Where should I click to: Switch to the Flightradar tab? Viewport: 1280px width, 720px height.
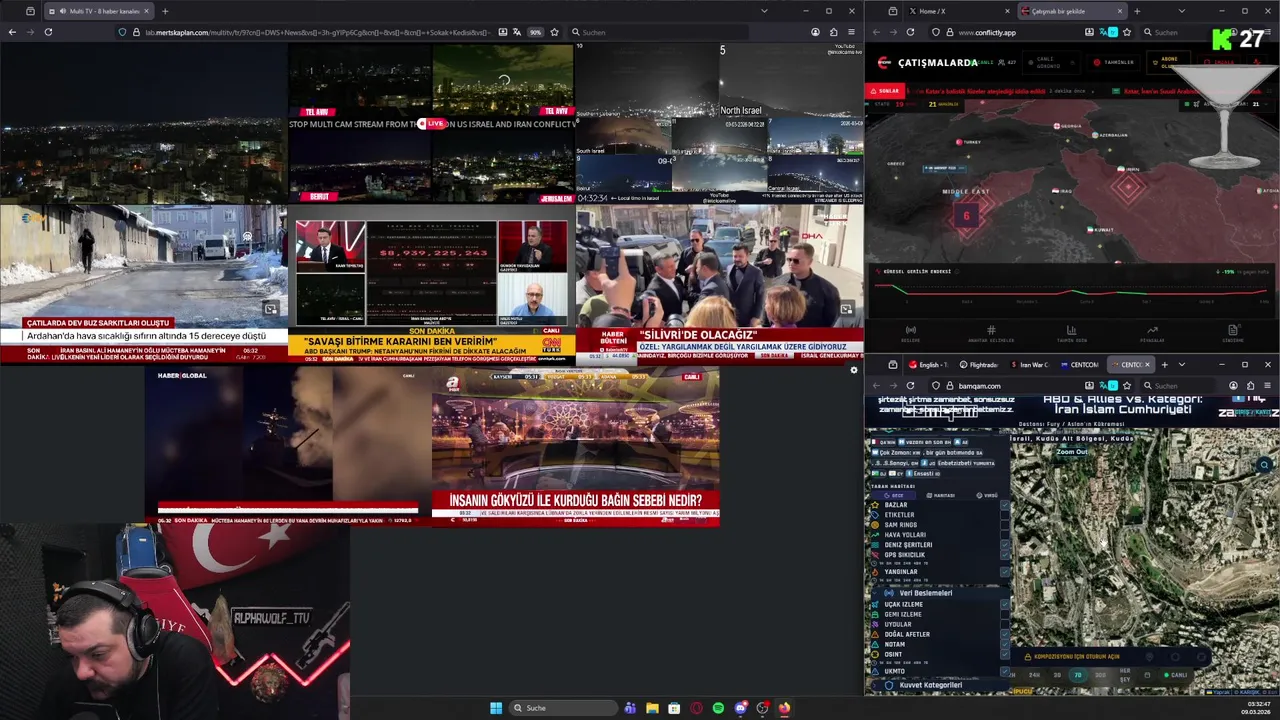[978, 365]
